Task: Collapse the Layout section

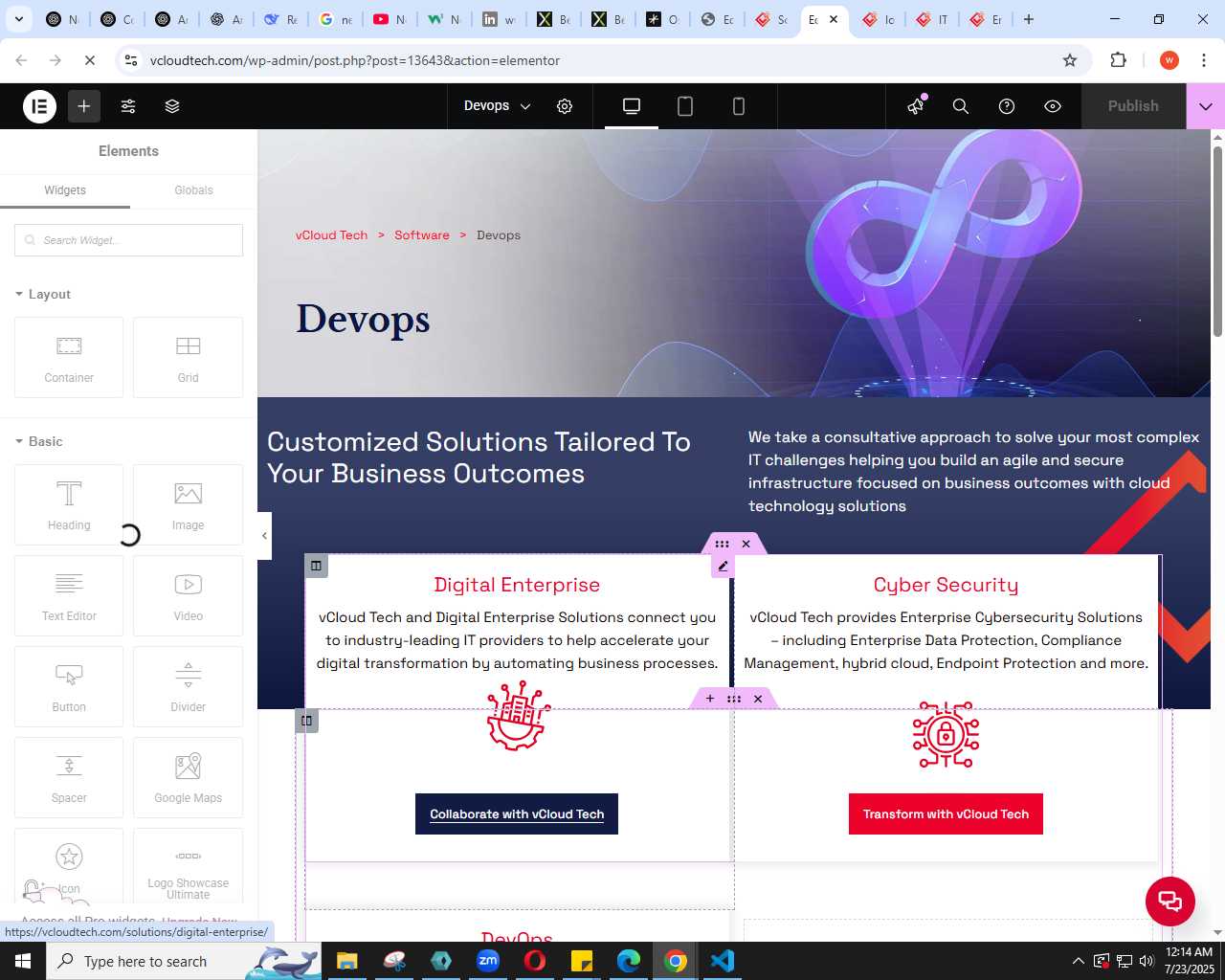Action: [x=43, y=294]
